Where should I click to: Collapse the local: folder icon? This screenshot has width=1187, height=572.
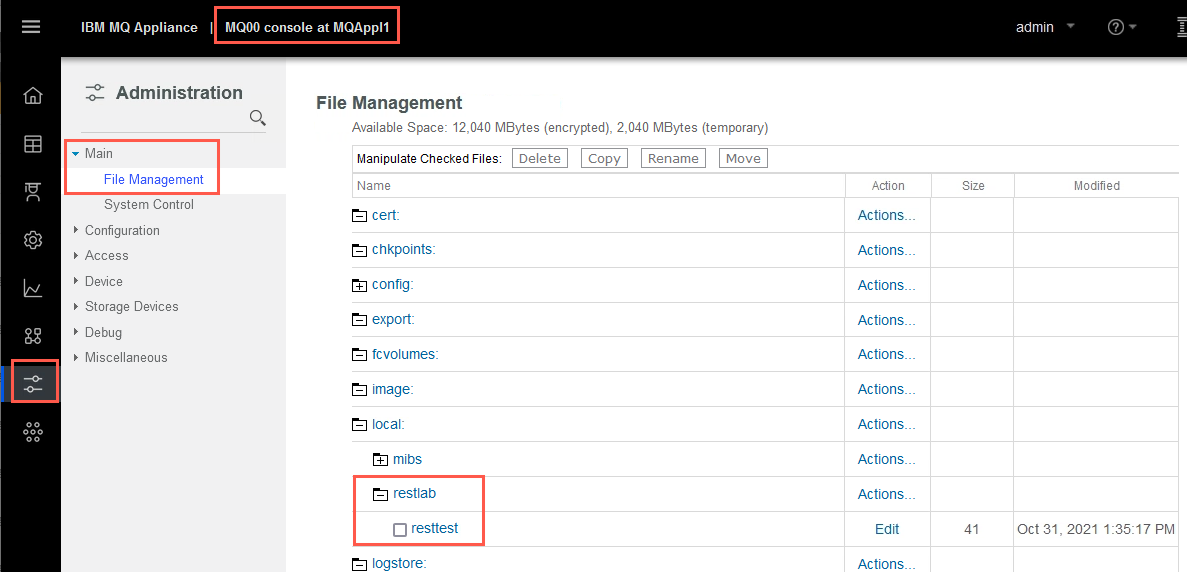pos(360,424)
